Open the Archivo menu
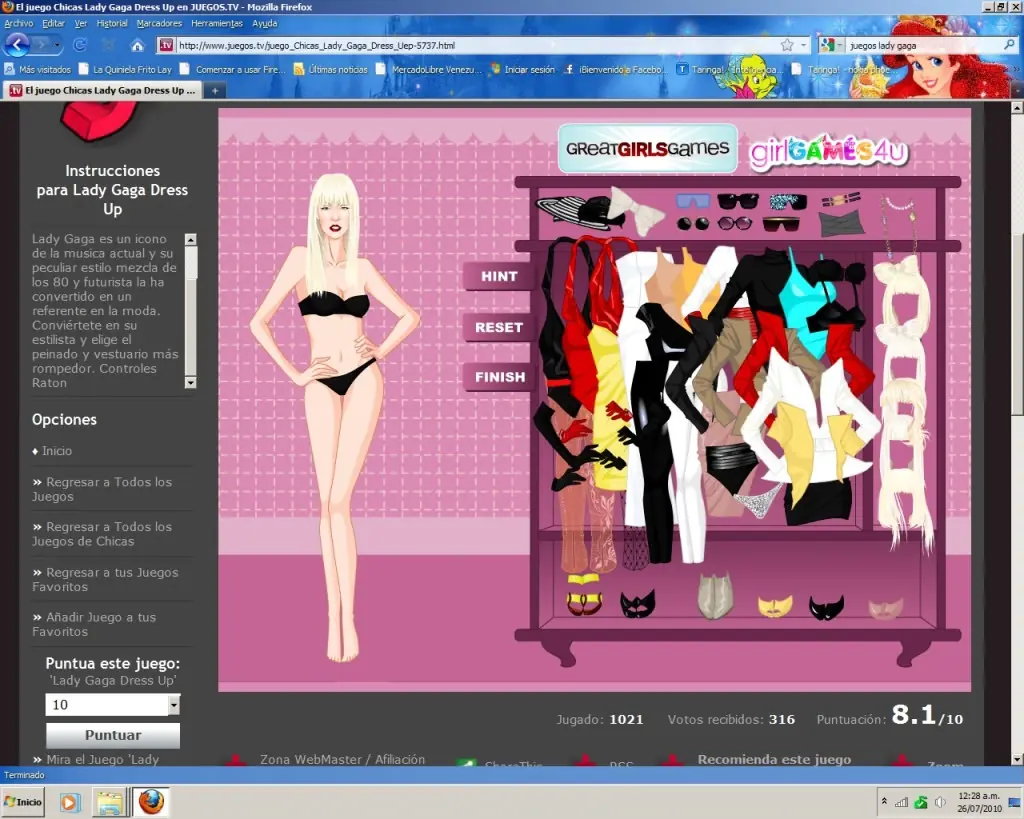The height and width of the screenshot is (819, 1024). 18,24
